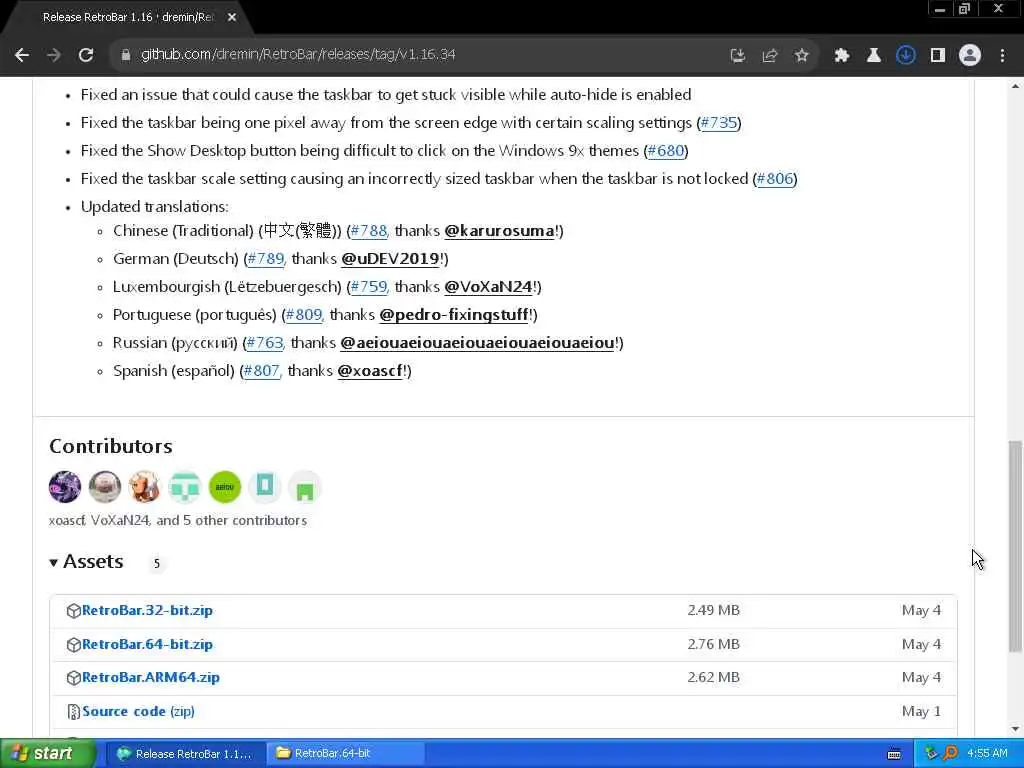Click the scrollbar down arrow
Image resolution: width=1024 pixels, height=768 pixels.
pos(1015,729)
